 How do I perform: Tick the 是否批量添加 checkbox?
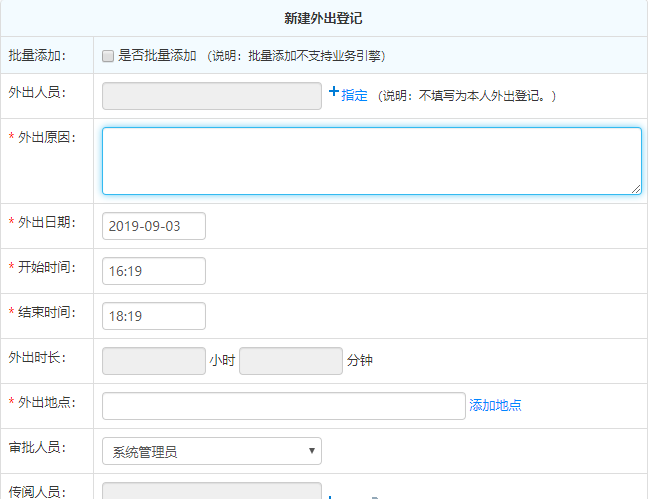[108, 56]
